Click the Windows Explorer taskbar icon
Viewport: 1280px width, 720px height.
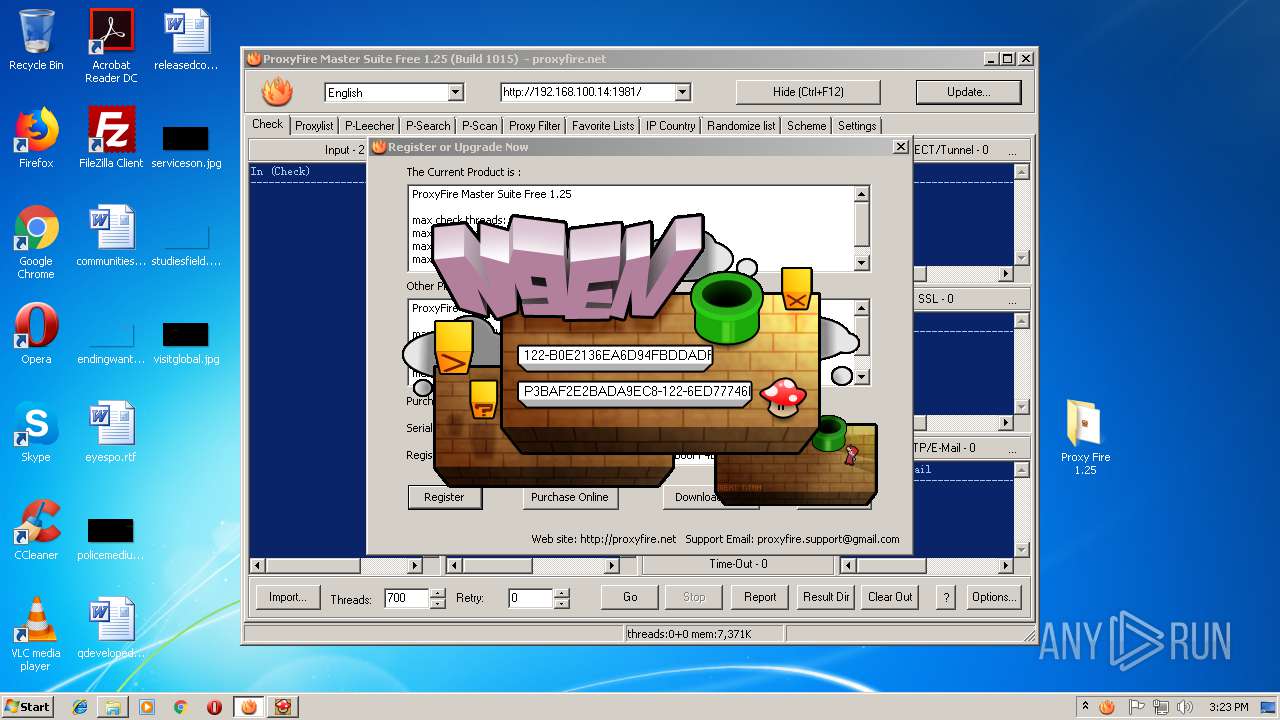(113, 707)
